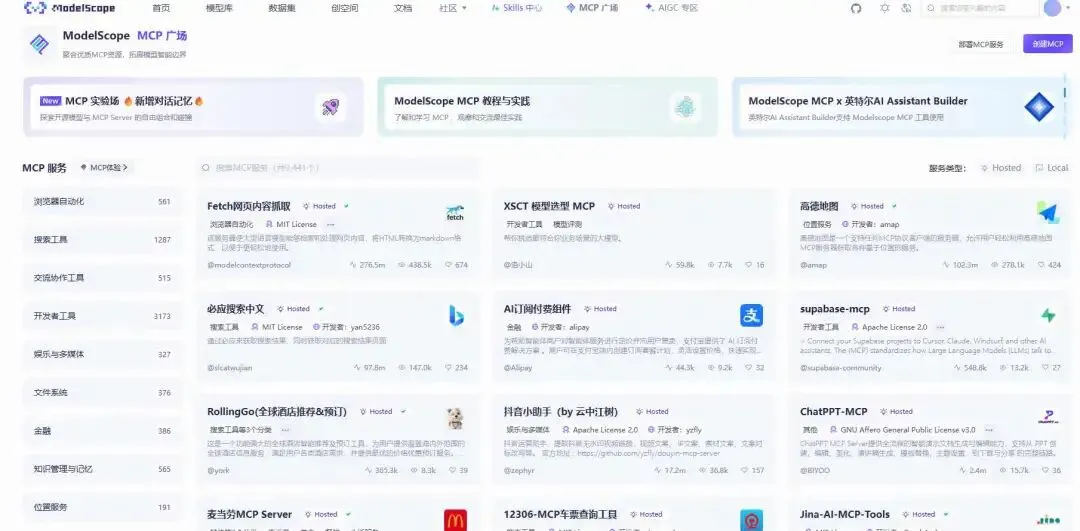This screenshot has height=531, width=1080.
Task: Click the language switch icon
Action: click(906, 8)
